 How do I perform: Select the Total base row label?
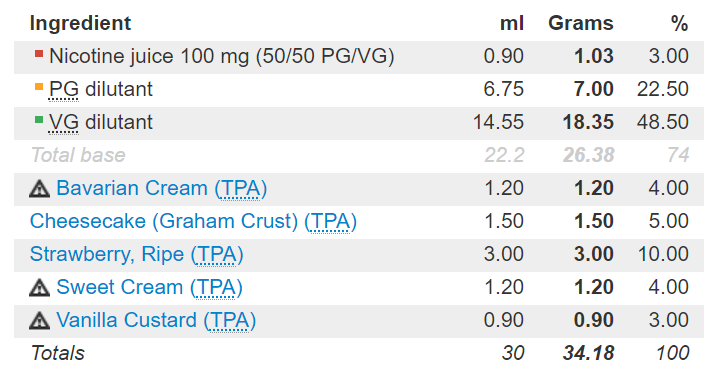pyautogui.click(x=78, y=155)
